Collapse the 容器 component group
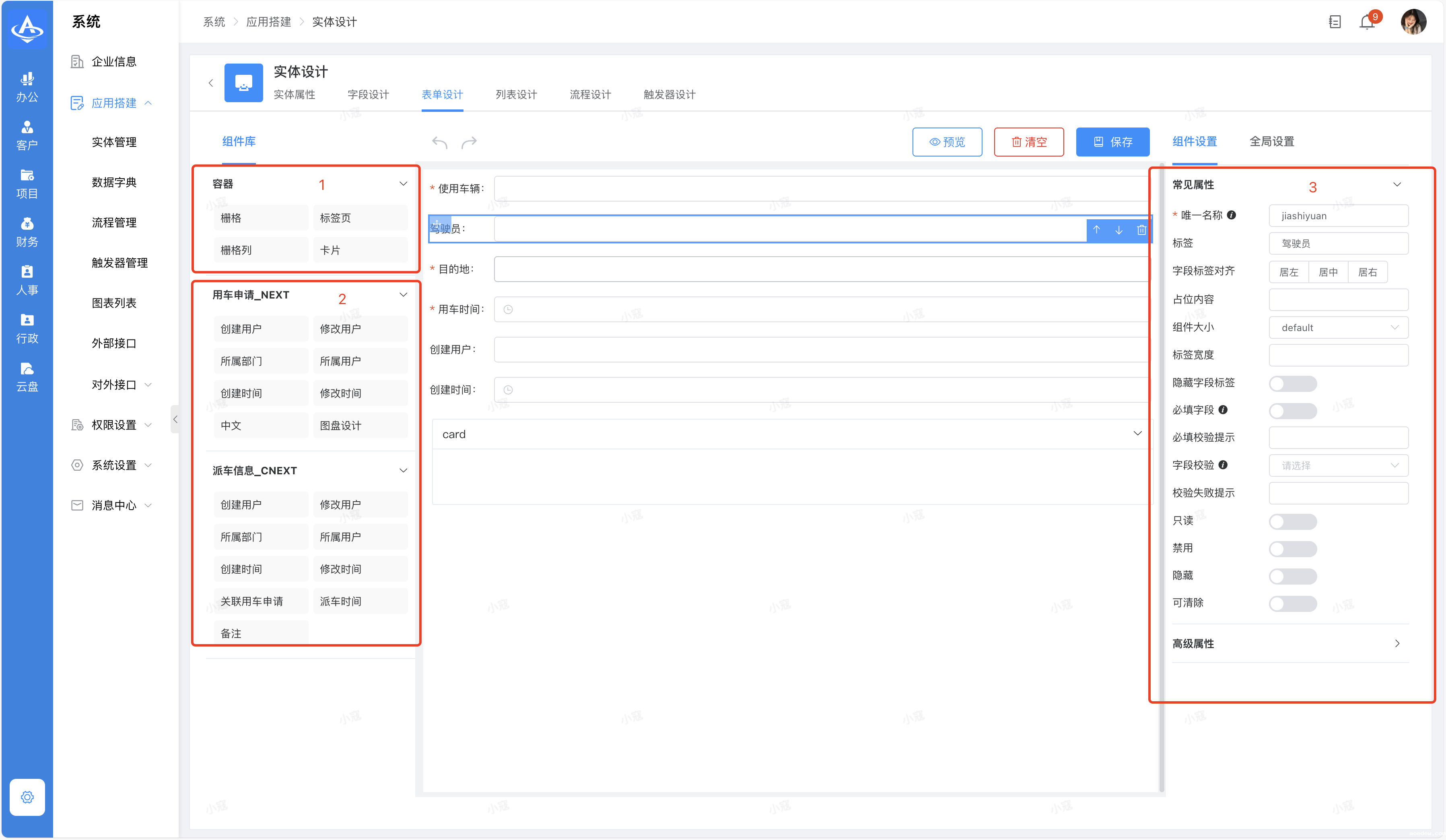The image size is (1446, 840). (x=403, y=183)
